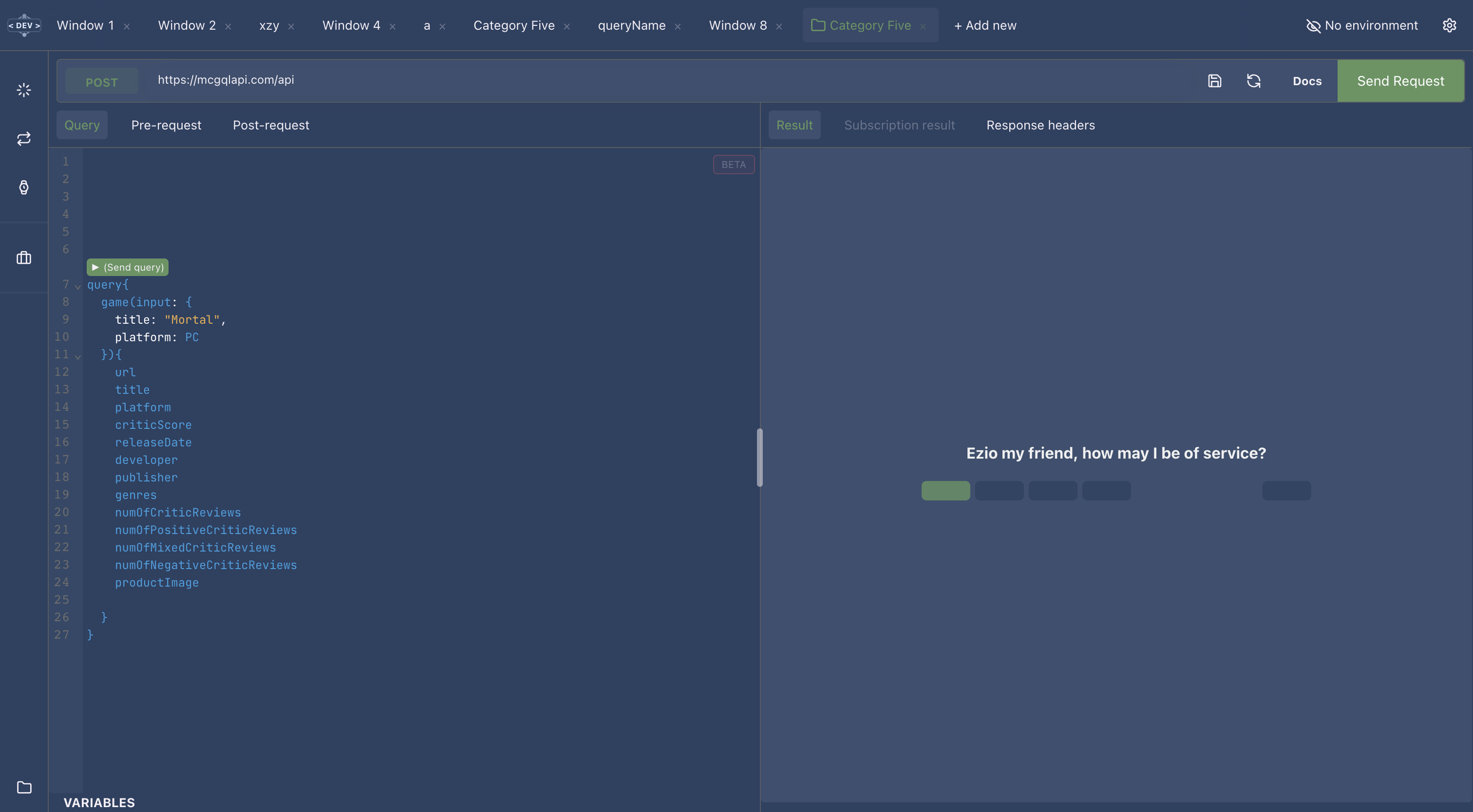The image size is (1473, 812).
Task: Click the reload docs refresh icon
Action: tap(1253, 81)
